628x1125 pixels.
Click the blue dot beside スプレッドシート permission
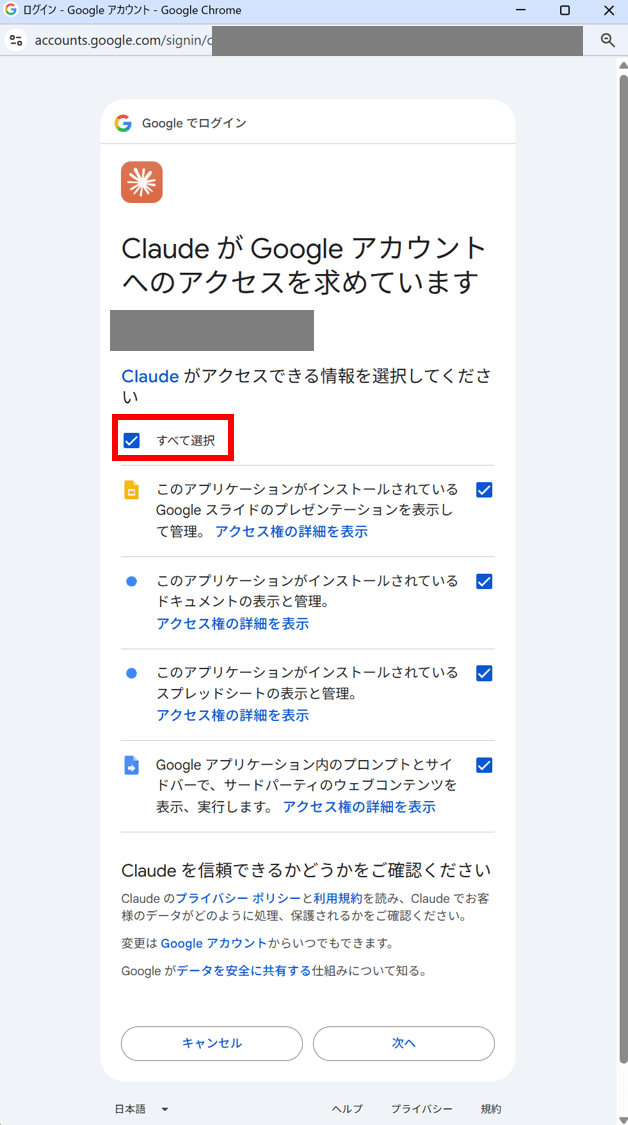[131, 674]
